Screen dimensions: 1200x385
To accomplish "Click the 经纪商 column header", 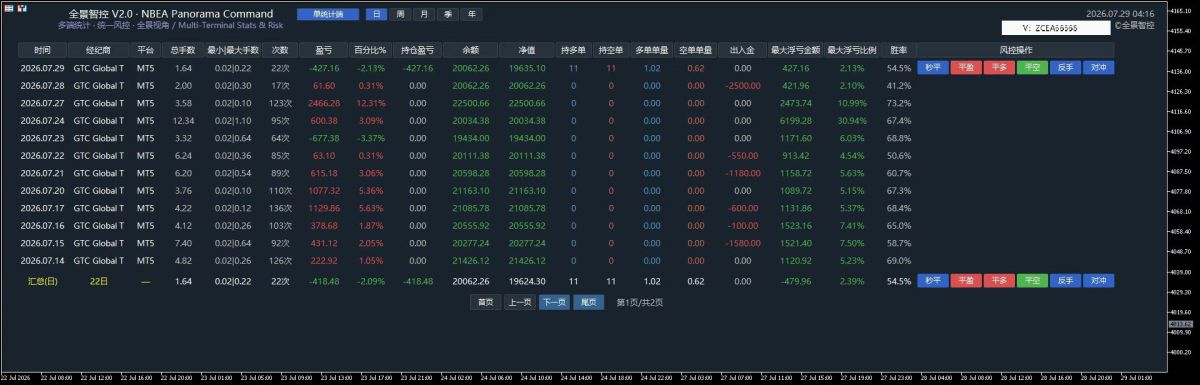I will 100,49.
